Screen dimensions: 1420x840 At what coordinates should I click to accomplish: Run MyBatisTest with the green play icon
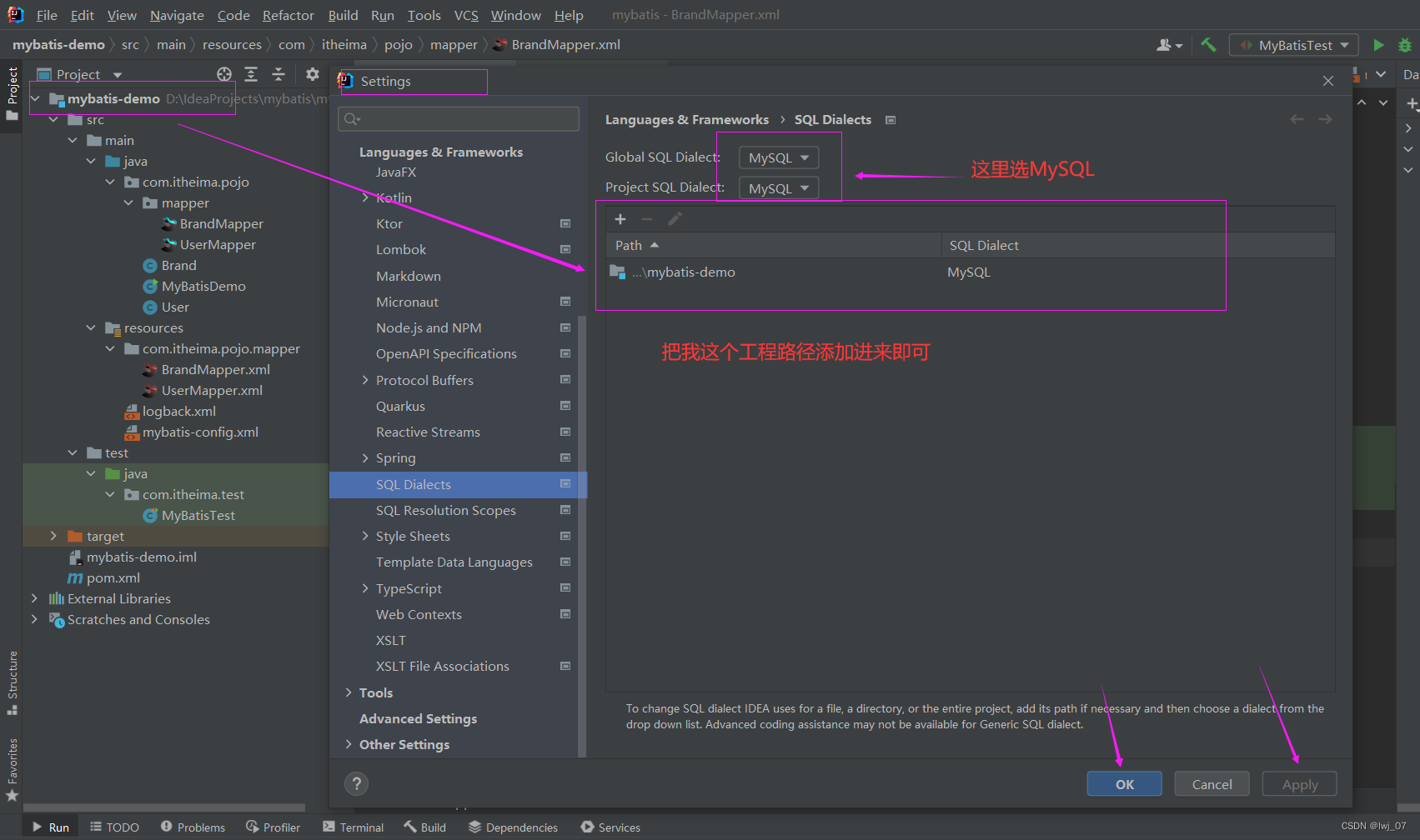[1378, 45]
